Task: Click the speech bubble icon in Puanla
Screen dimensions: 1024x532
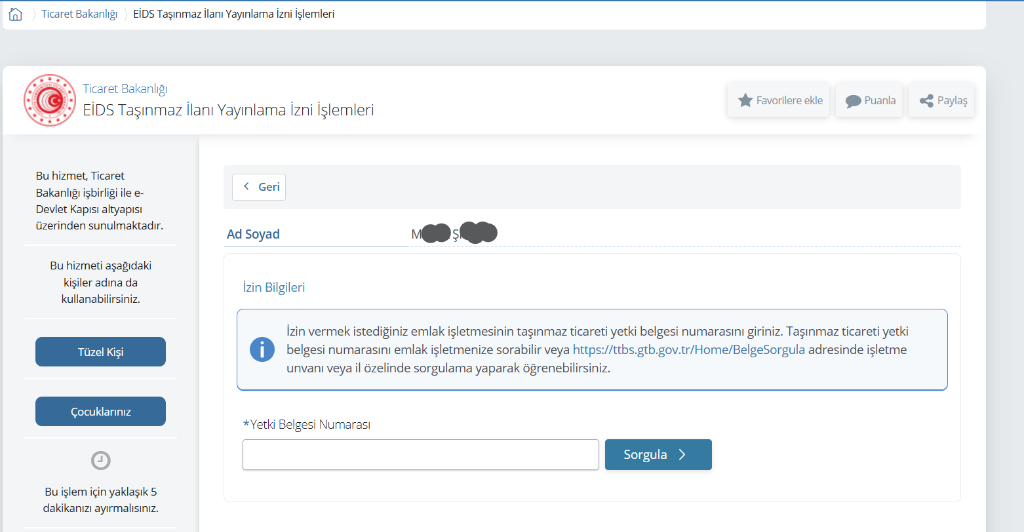Action: tap(853, 101)
